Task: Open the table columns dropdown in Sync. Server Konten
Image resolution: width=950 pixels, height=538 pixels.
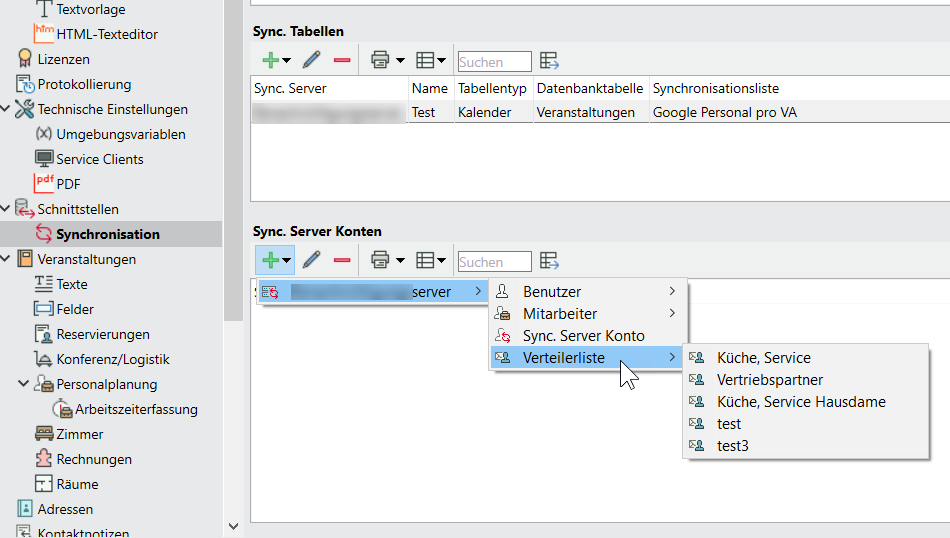Action: pos(430,261)
